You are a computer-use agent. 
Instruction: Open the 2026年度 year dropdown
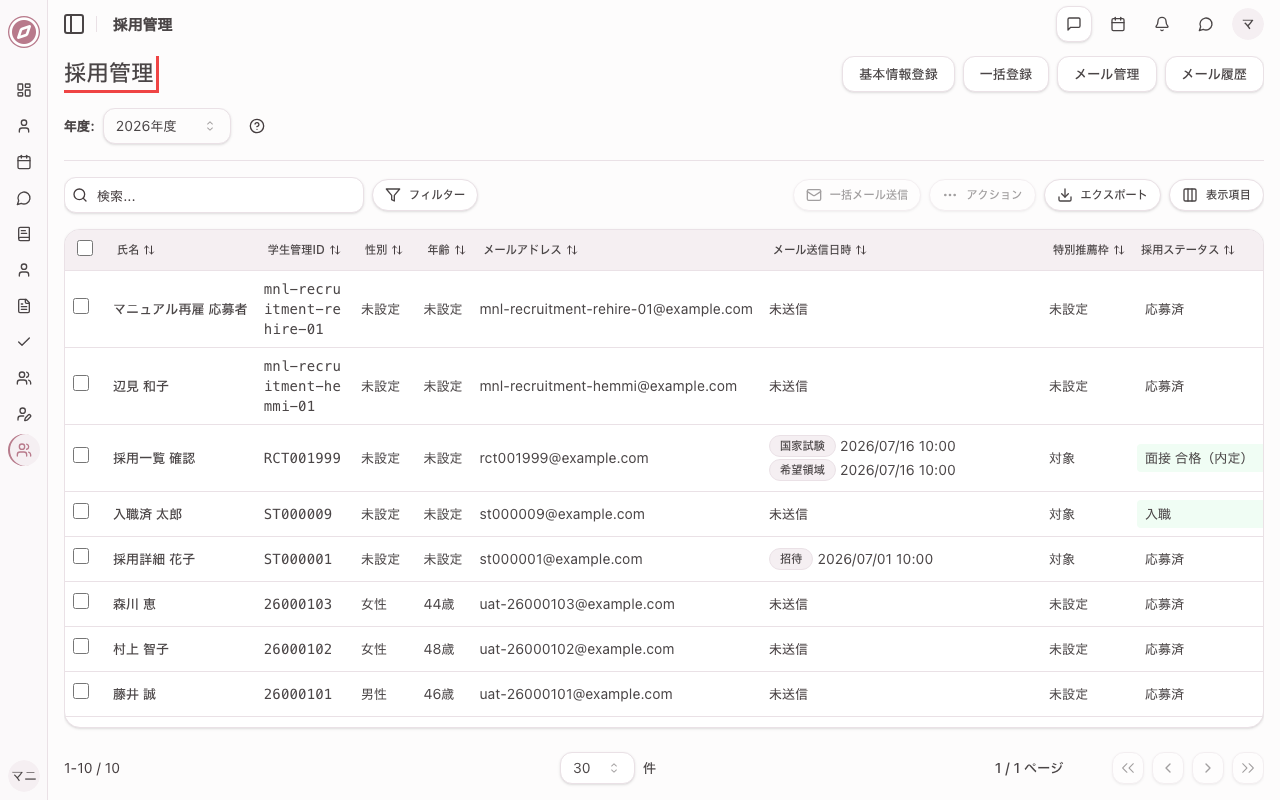coord(167,126)
